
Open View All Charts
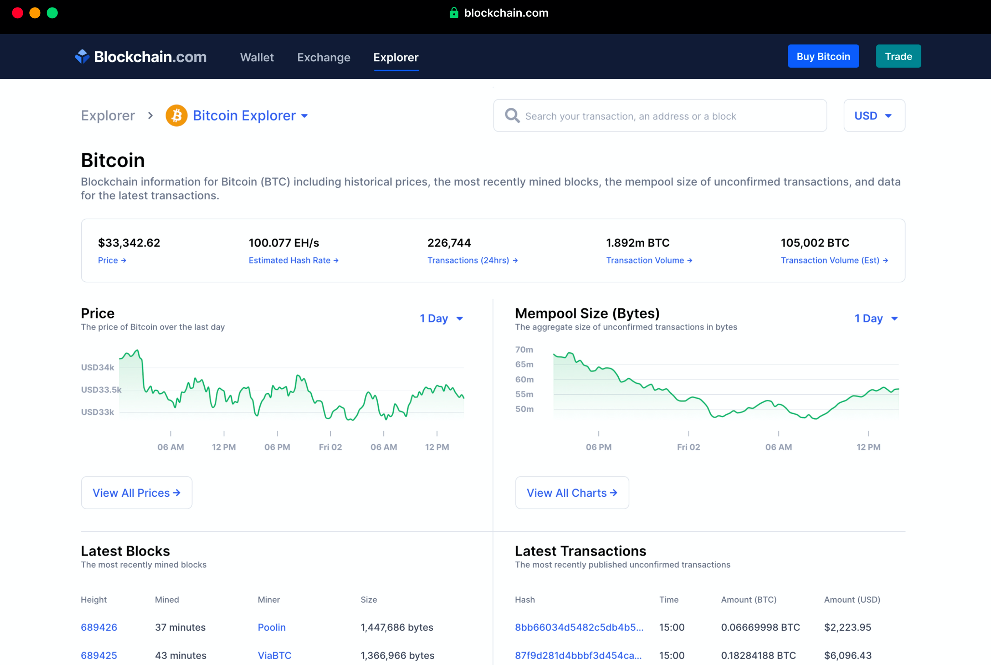pyautogui.click(x=571, y=493)
